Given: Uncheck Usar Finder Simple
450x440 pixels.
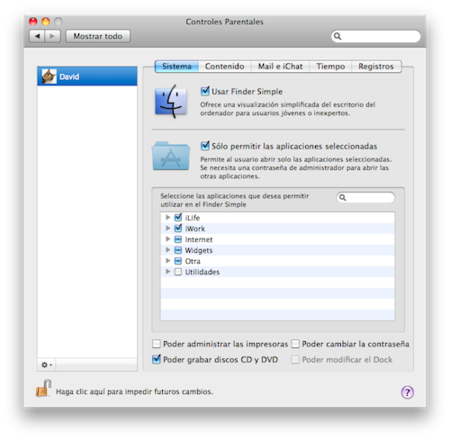Looking at the screenshot, I should (x=205, y=91).
